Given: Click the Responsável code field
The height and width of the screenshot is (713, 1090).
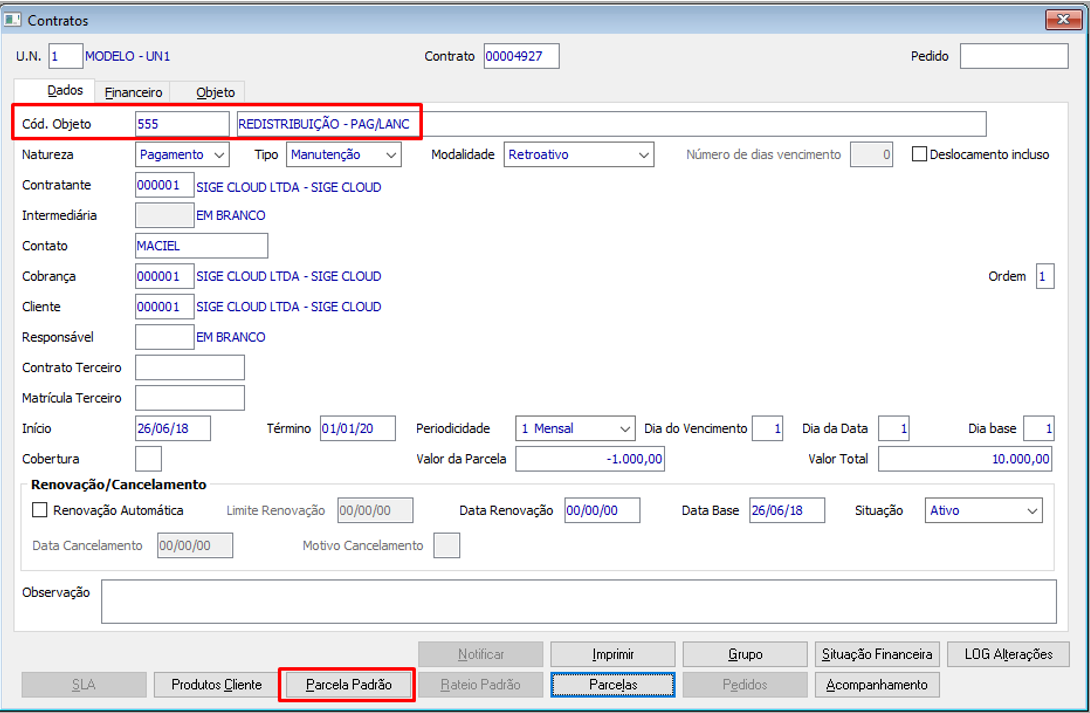Looking at the screenshot, I should pyautogui.click(x=164, y=337).
